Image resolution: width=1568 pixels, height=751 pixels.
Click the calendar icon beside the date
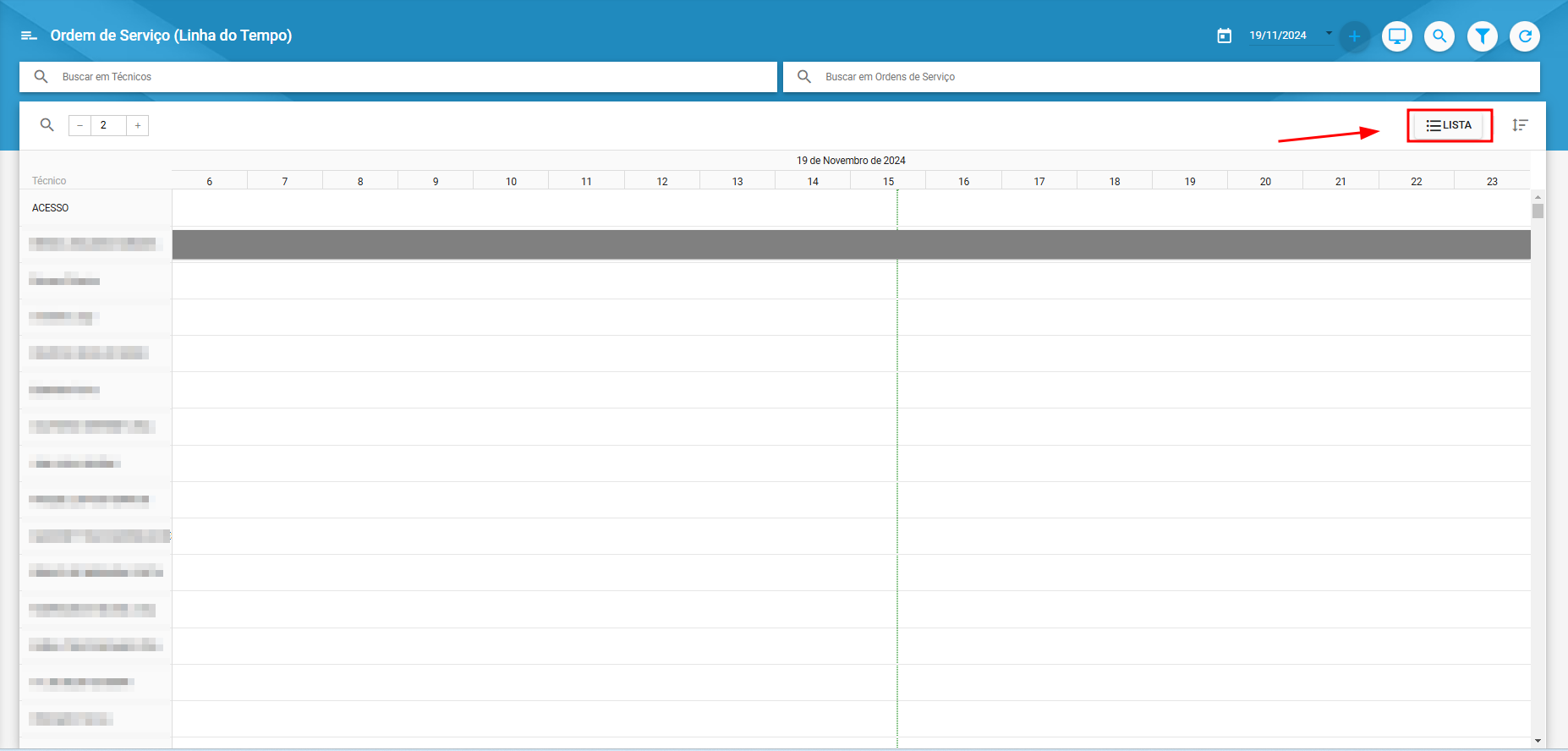pyautogui.click(x=1224, y=36)
